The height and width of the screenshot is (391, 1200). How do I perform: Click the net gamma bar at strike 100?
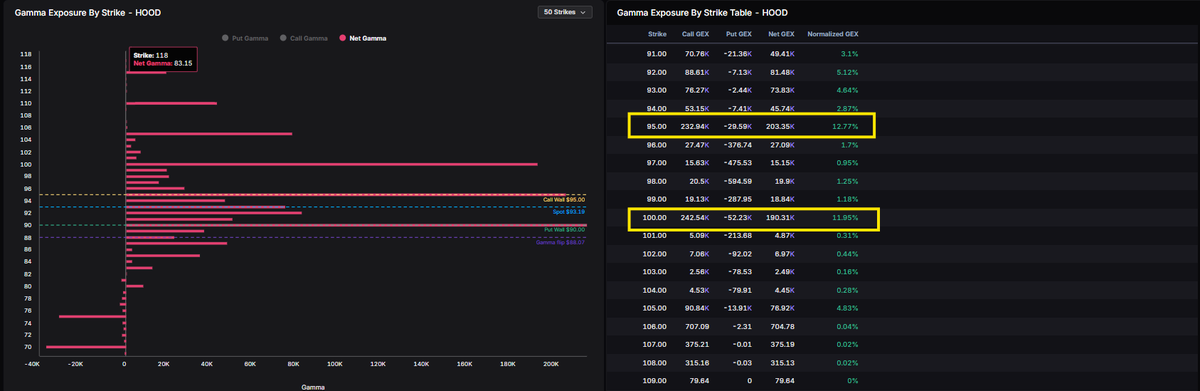click(331, 164)
